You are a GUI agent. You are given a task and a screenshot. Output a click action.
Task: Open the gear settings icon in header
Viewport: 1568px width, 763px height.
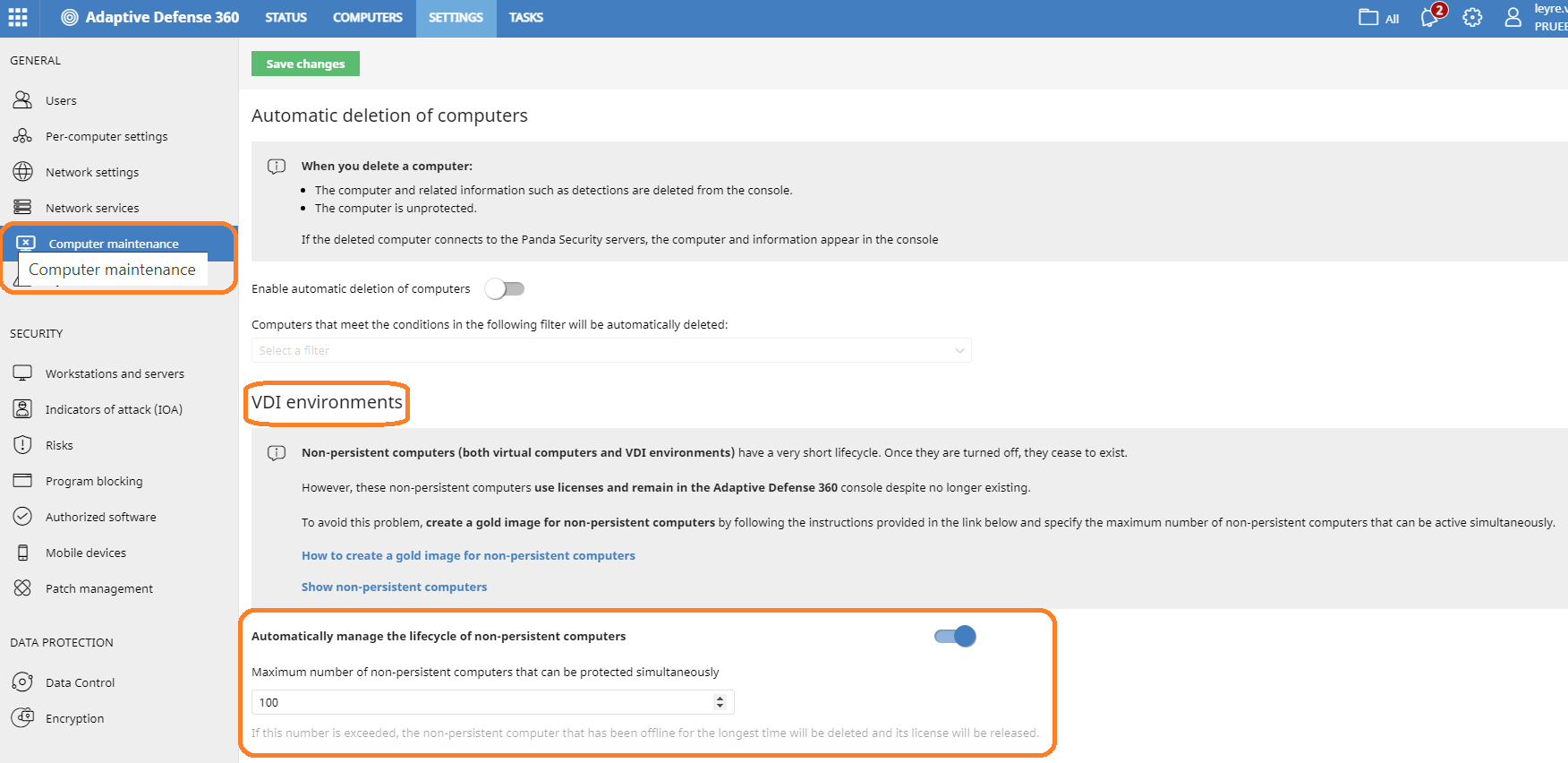click(1472, 17)
